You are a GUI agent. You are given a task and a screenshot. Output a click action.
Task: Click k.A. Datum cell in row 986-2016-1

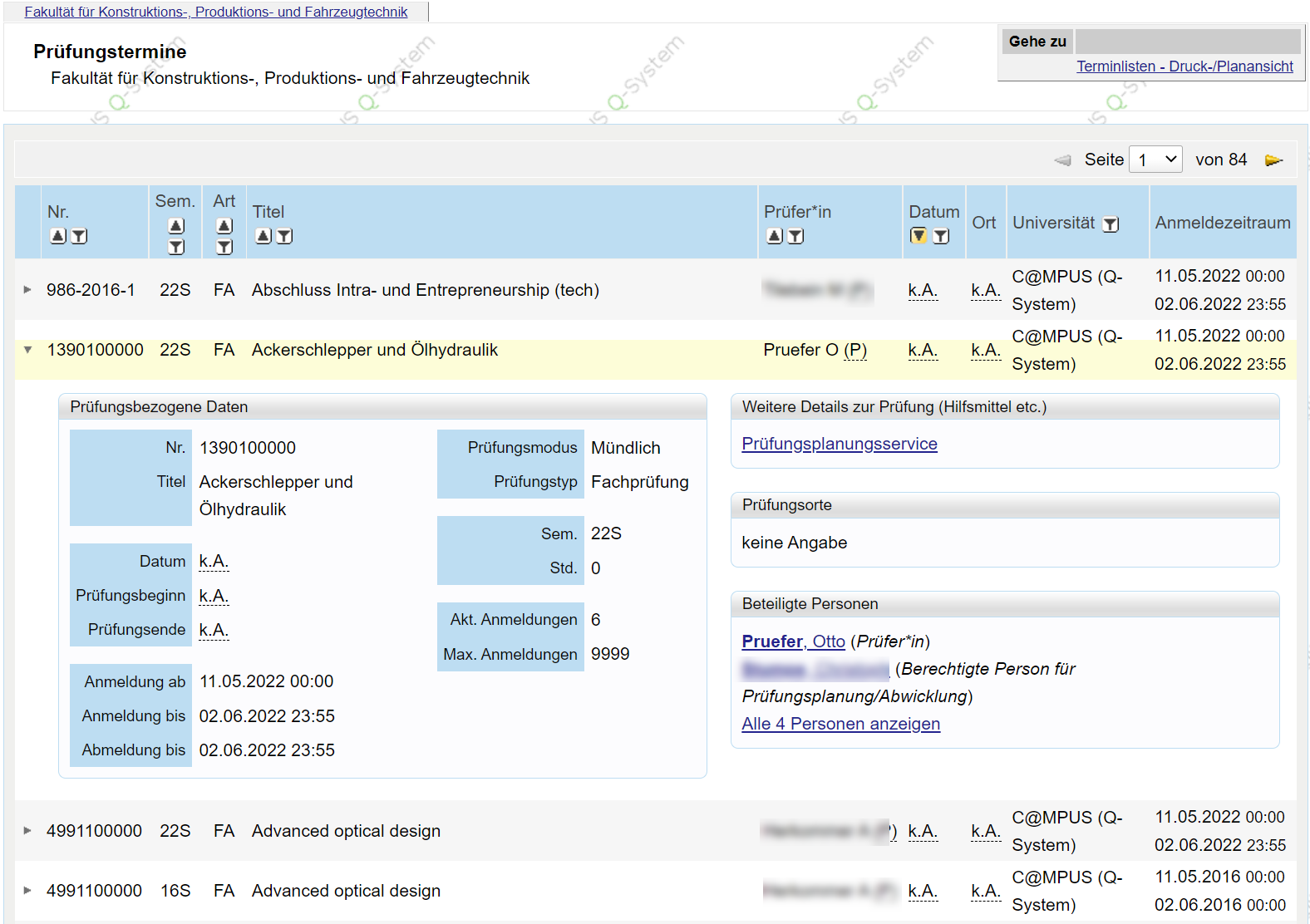923,290
